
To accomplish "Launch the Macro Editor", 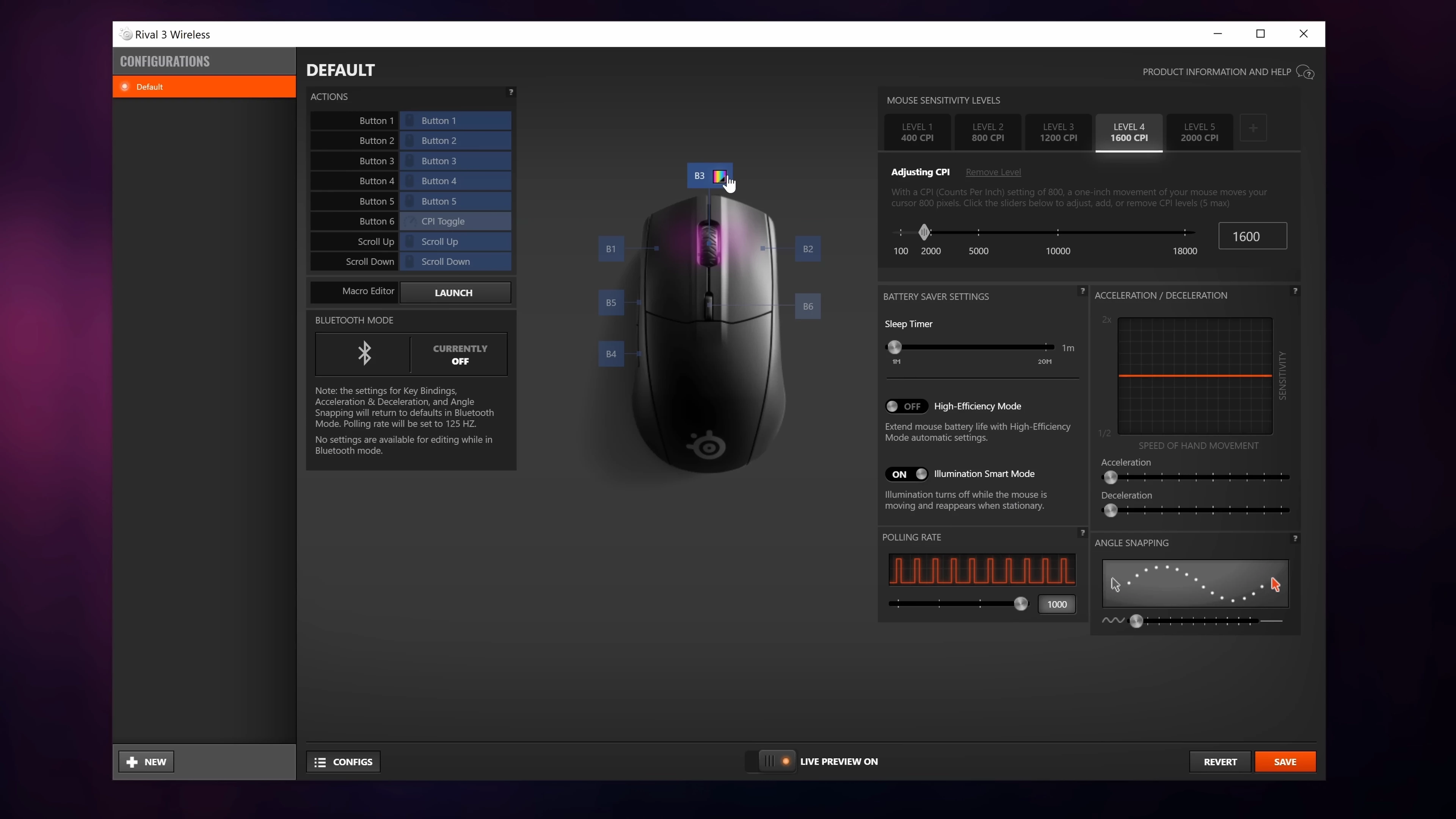I will point(455,293).
